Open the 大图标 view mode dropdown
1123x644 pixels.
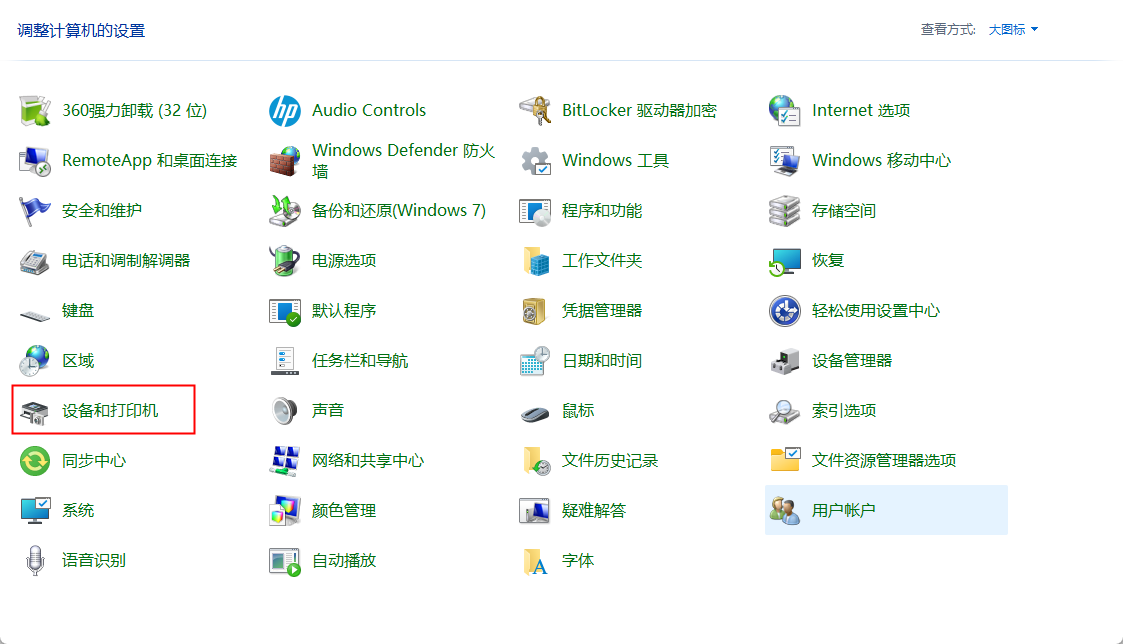tap(1011, 29)
